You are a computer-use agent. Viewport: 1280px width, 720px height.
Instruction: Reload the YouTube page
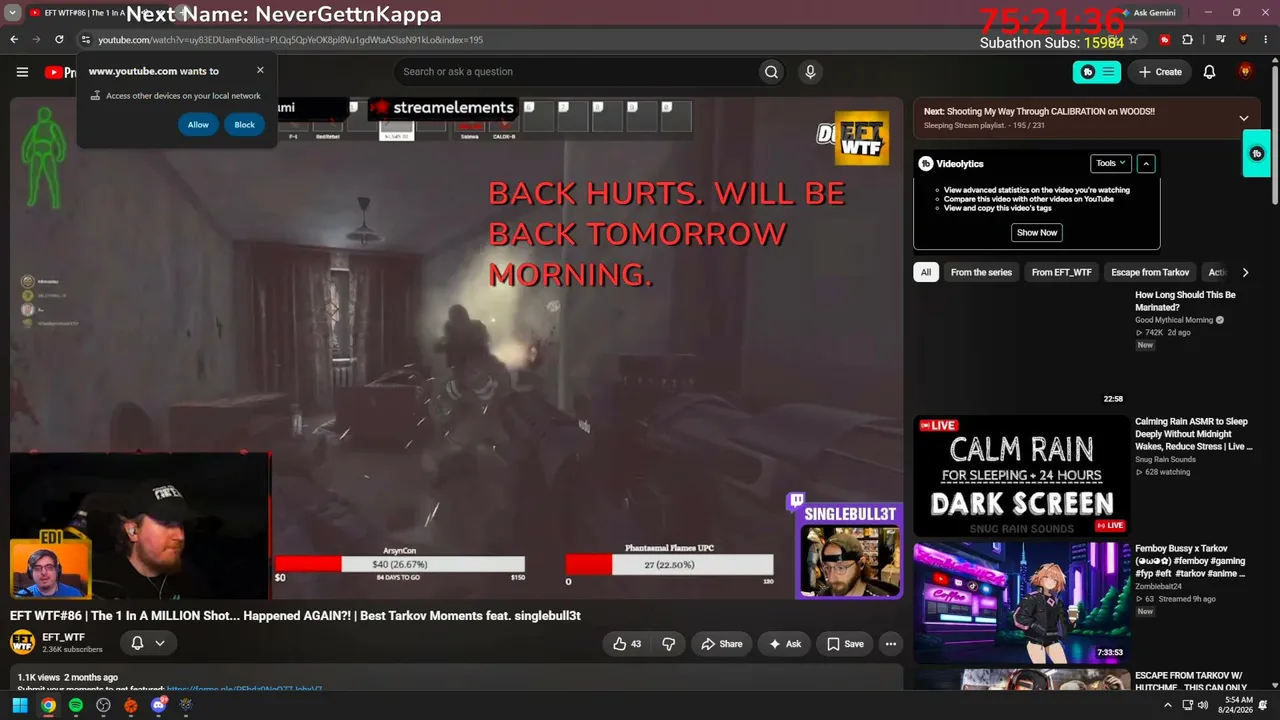point(59,40)
